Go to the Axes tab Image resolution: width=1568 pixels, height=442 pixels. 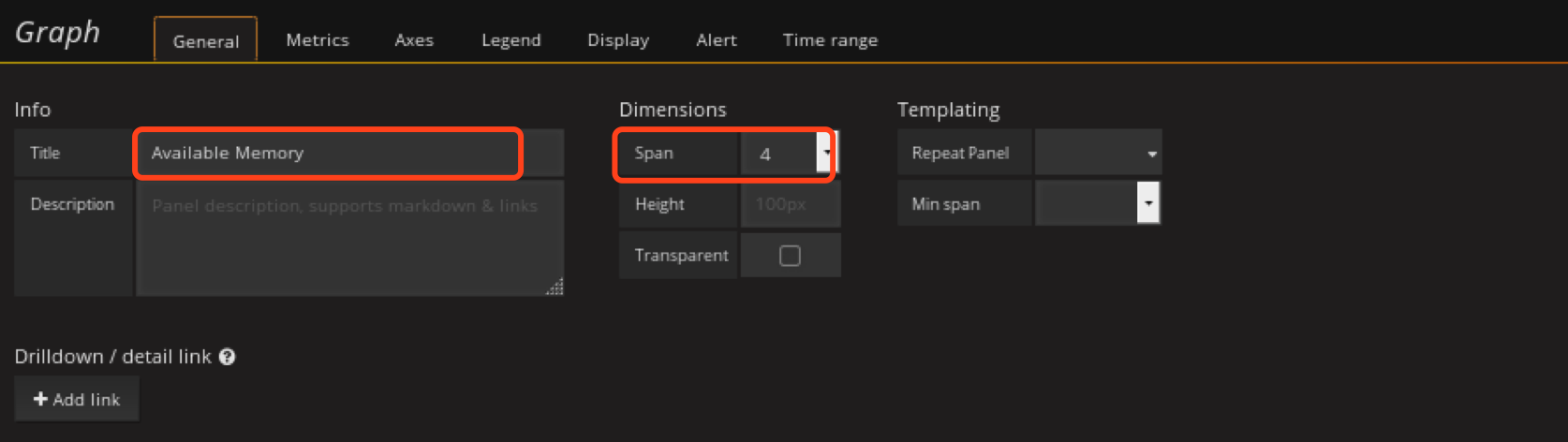click(x=414, y=40)
